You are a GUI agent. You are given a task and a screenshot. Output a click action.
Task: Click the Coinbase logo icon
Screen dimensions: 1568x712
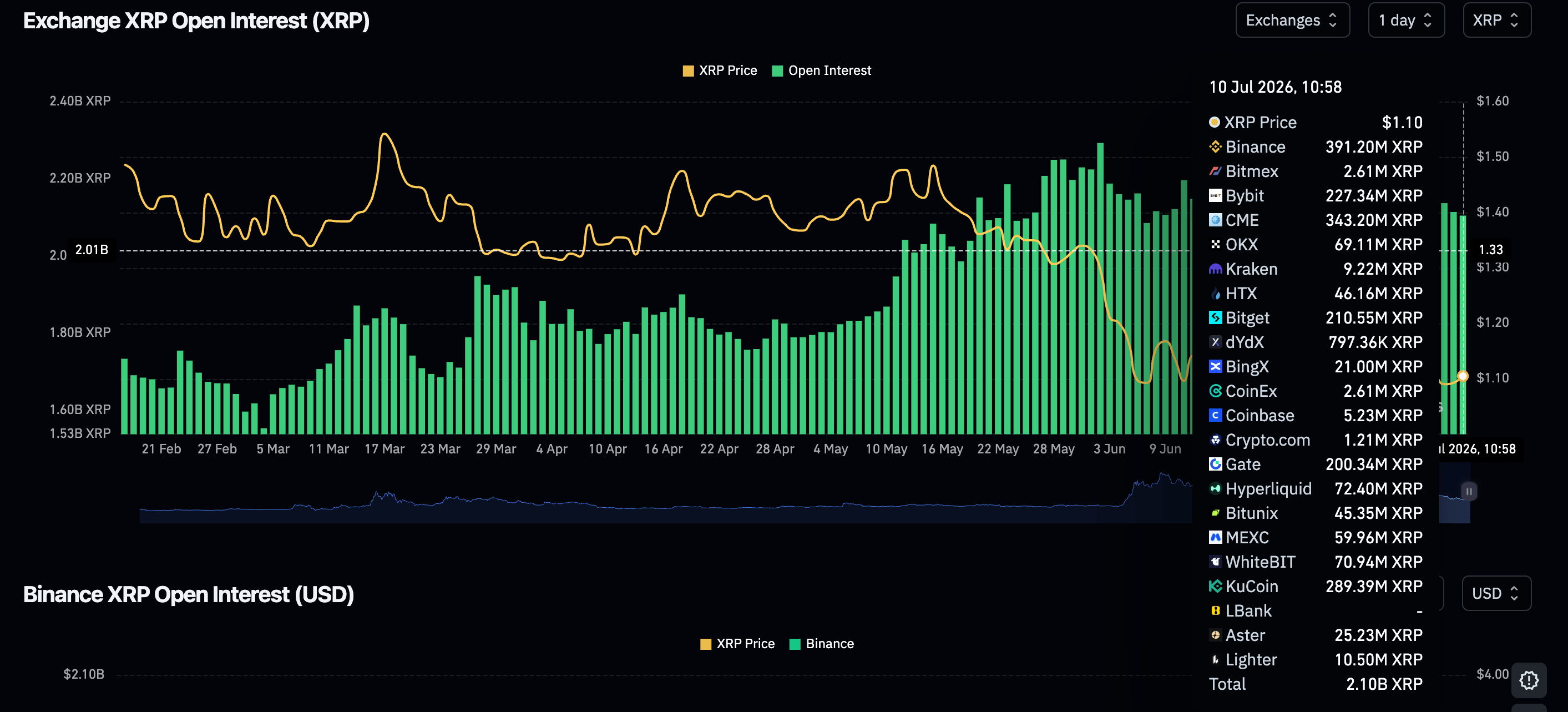1215,415
